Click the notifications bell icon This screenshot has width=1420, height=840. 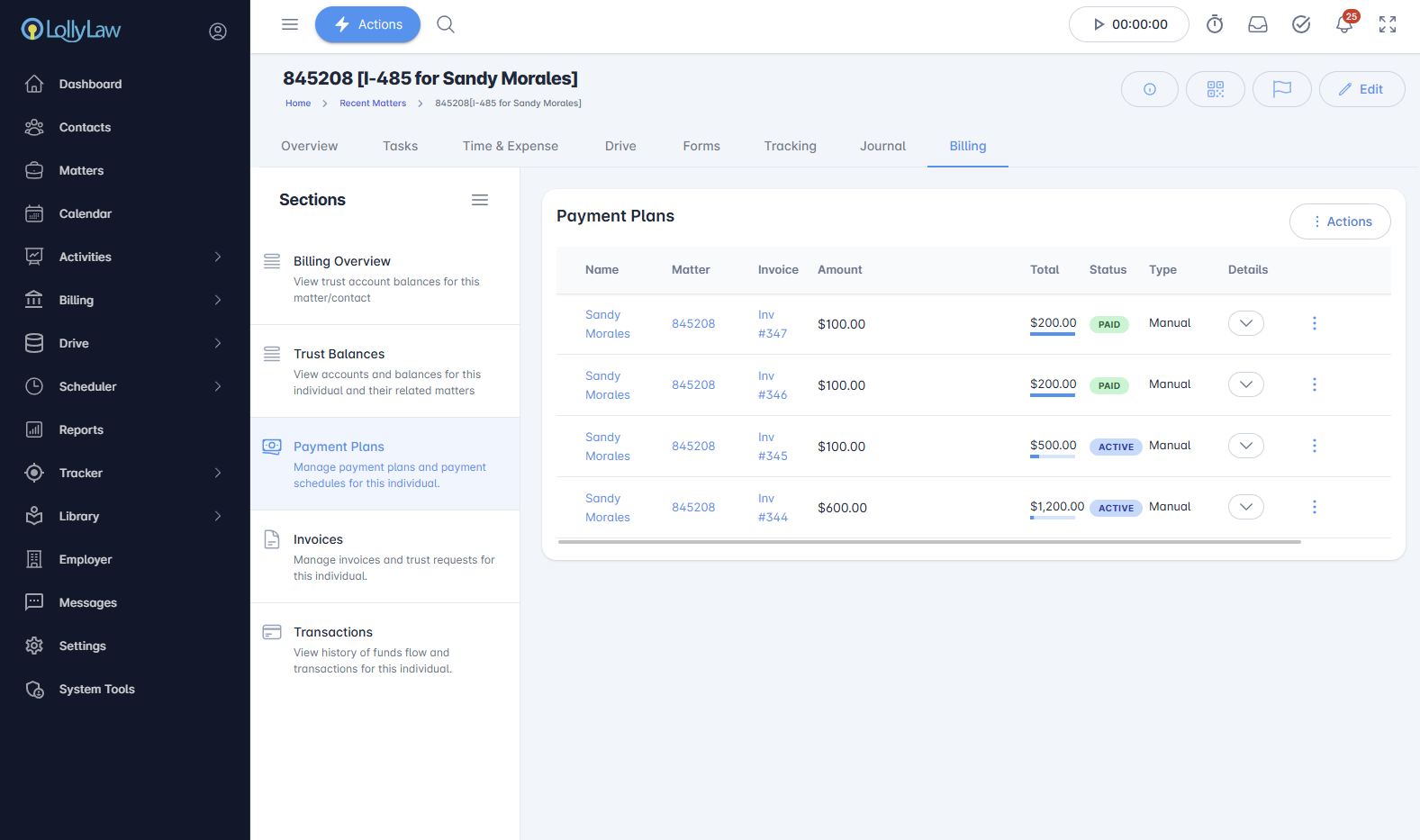coord(1343,25)
